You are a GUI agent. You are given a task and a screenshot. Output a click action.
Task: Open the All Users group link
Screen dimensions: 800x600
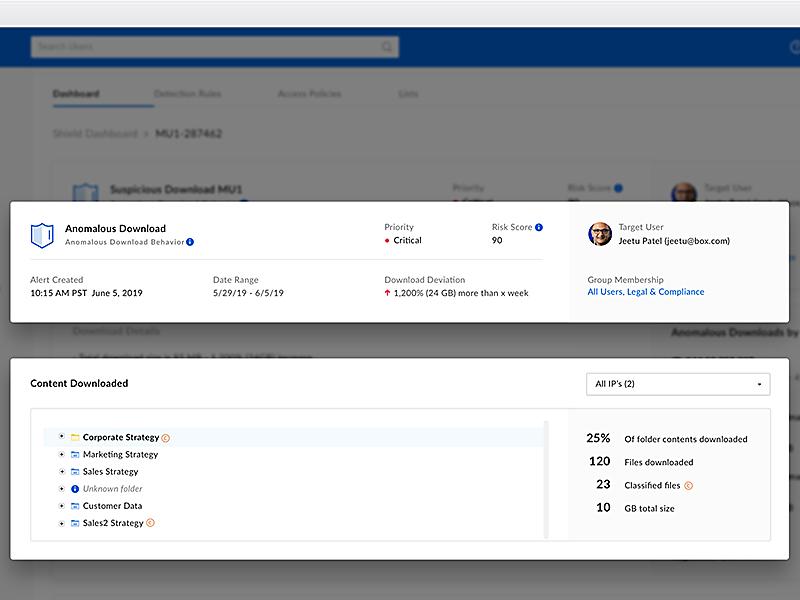[605, 292]
